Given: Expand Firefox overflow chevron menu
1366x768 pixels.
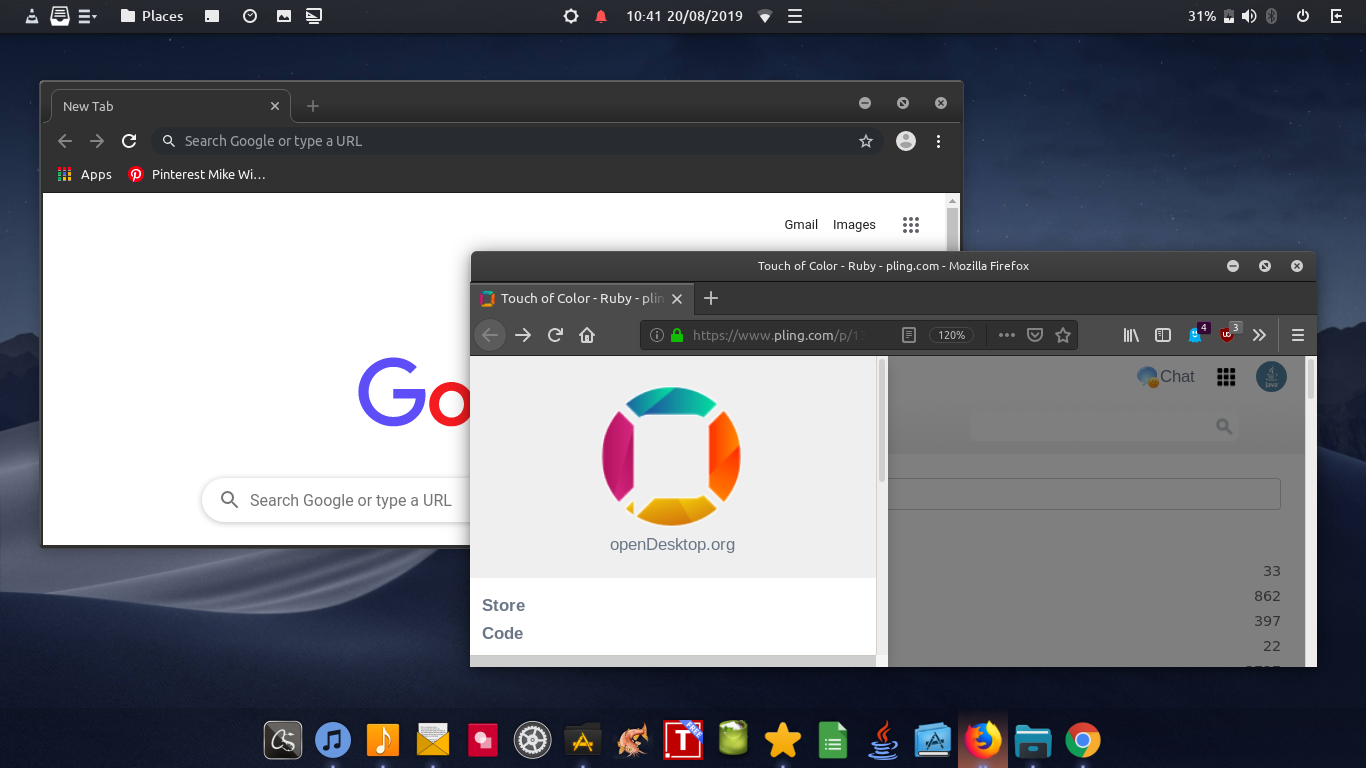Looking at the screenshot, I should (x=1259, y=335).
